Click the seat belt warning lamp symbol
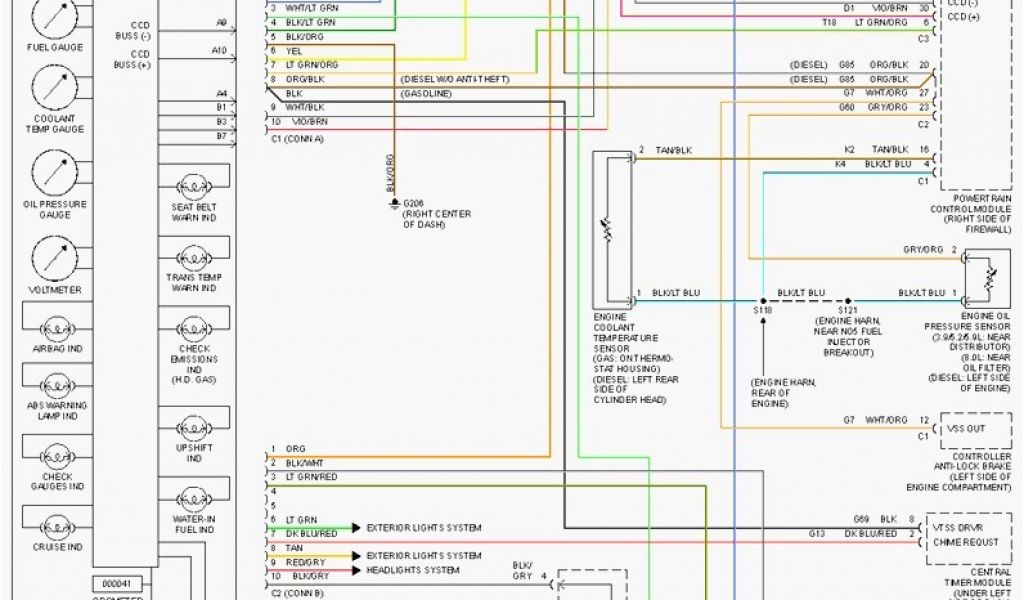This screenshot has width=1024, height=600. 194,186
